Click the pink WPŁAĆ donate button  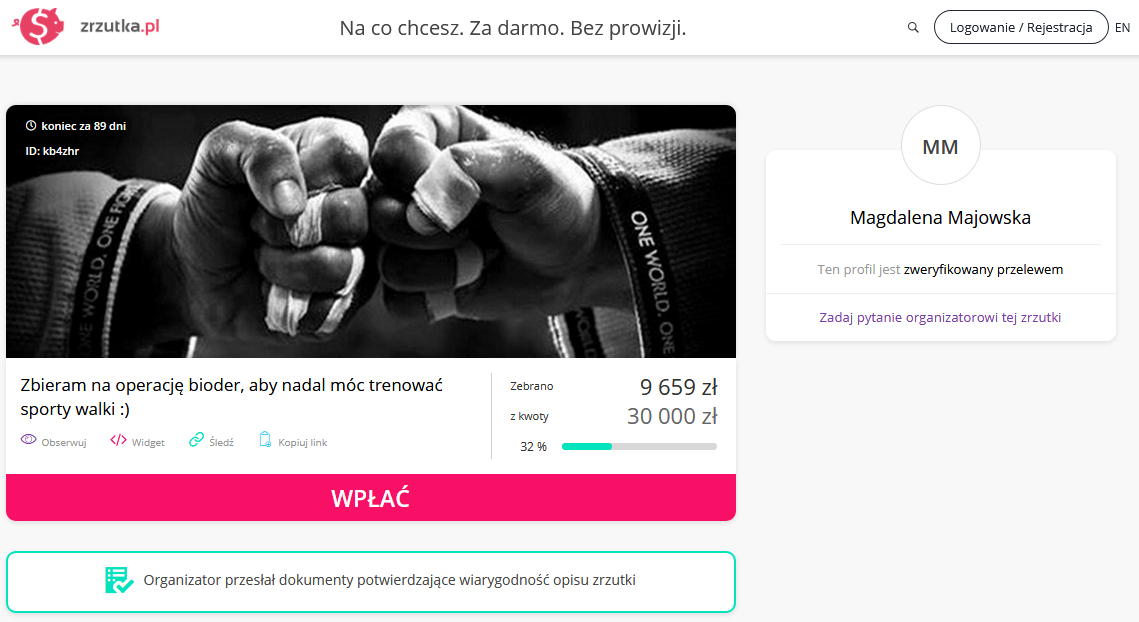370,498
